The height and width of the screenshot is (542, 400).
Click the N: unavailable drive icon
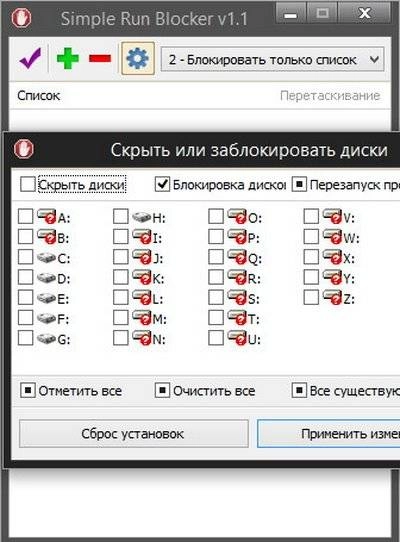pos(142,338)
